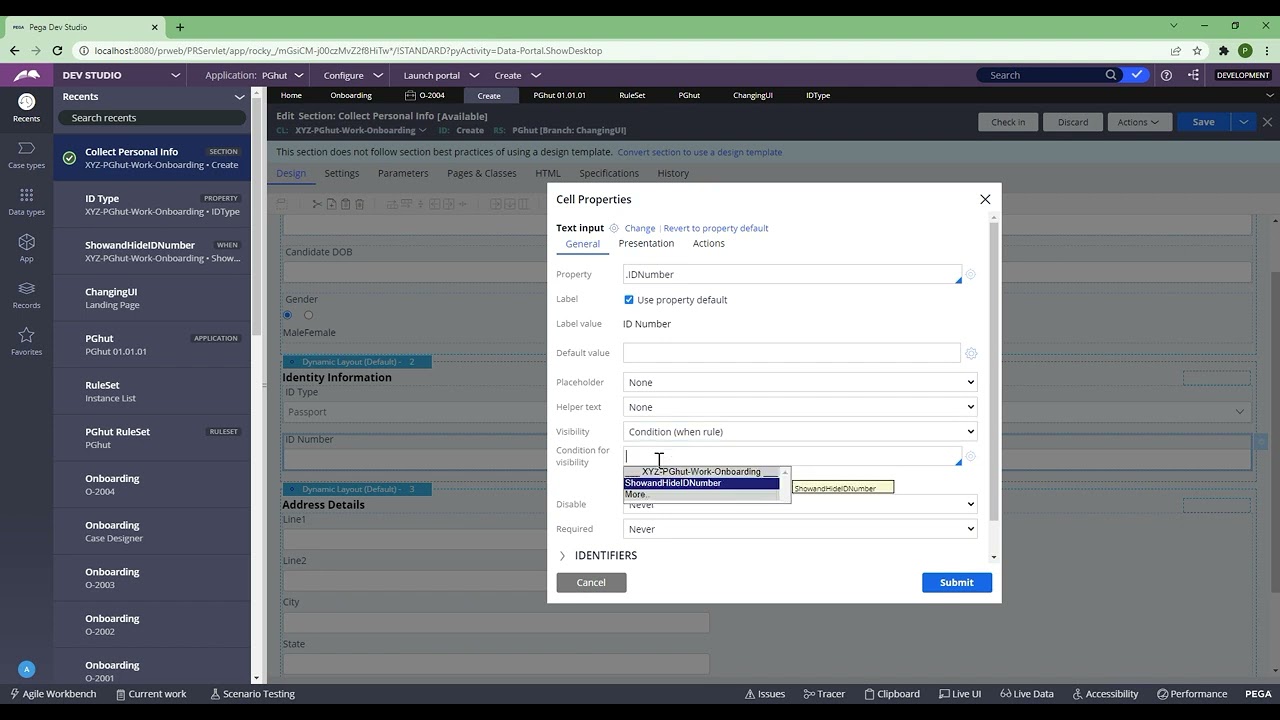Open the browser extensions puzzle icon
This screenshot has width=1280, height=720.
click(x=1223, y=51)
